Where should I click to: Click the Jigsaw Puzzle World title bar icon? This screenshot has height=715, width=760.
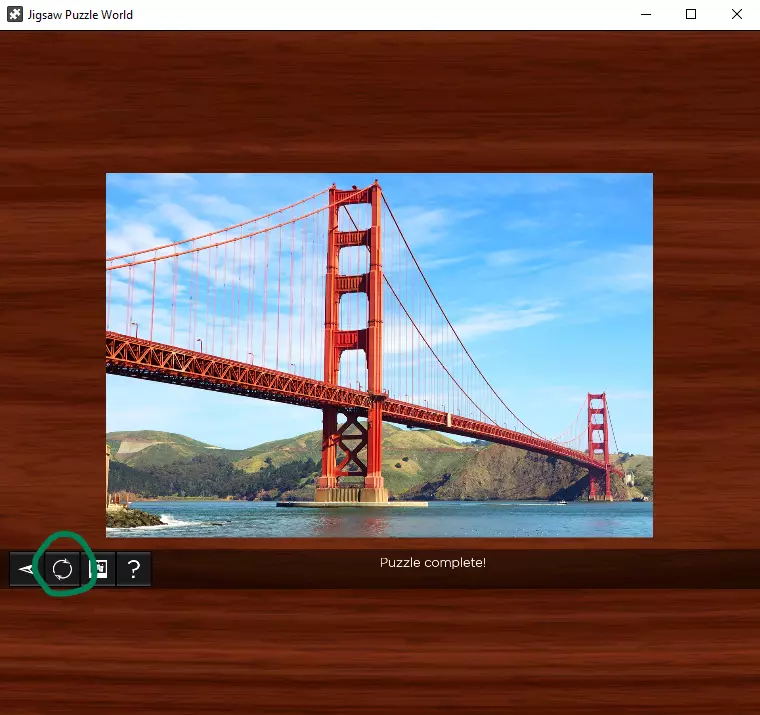click(x=15, y=15)
